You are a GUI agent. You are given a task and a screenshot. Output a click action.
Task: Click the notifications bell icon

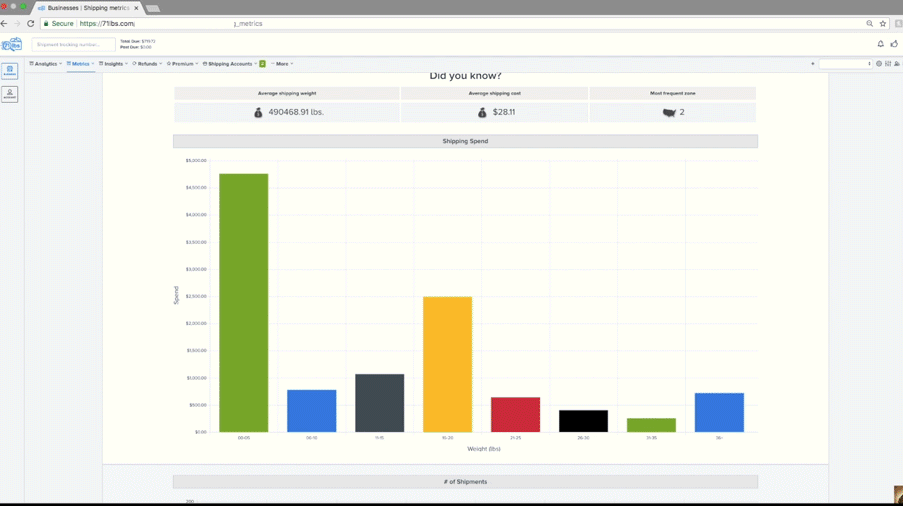coord(880,44)
